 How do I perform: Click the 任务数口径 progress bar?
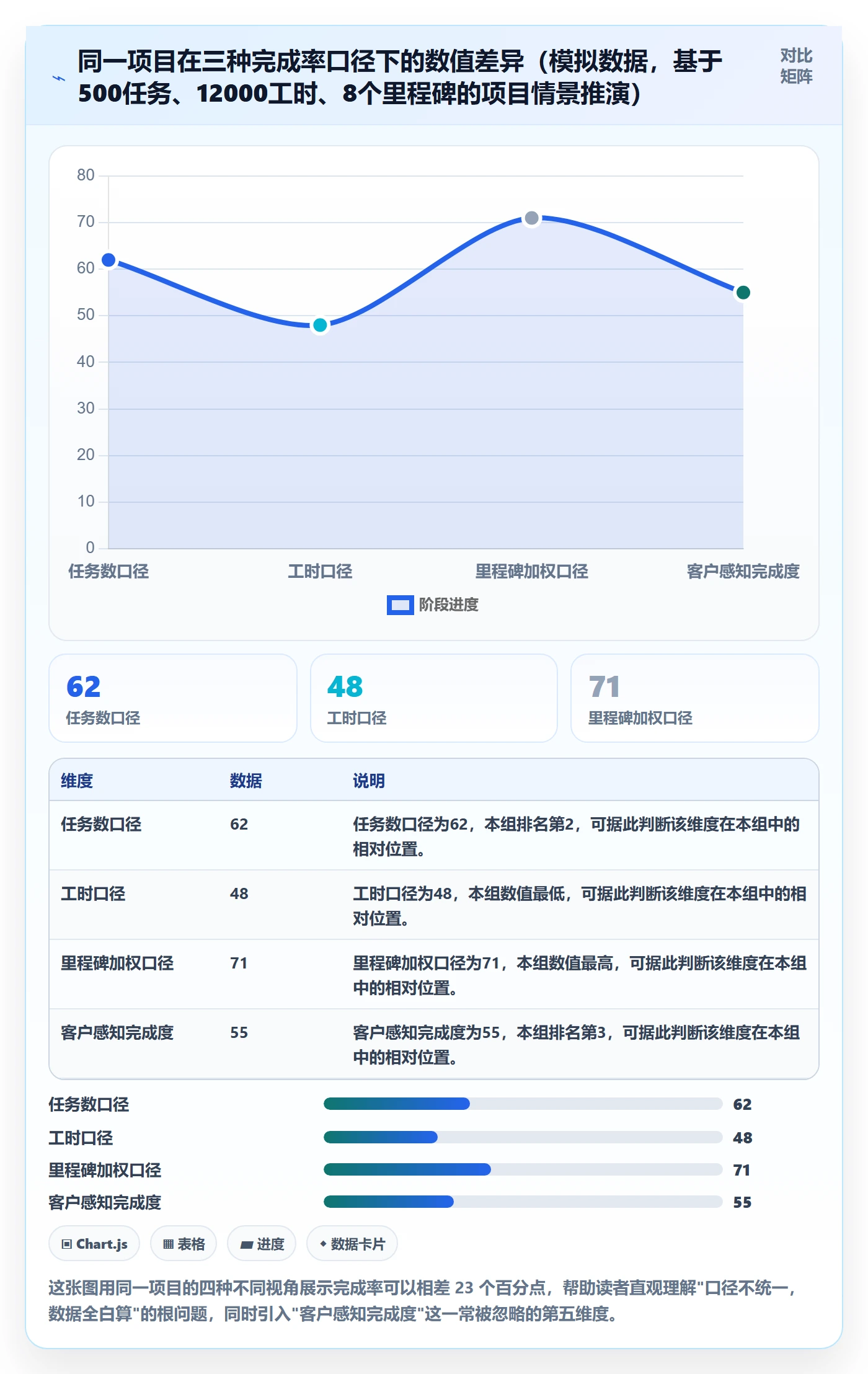523,1104
